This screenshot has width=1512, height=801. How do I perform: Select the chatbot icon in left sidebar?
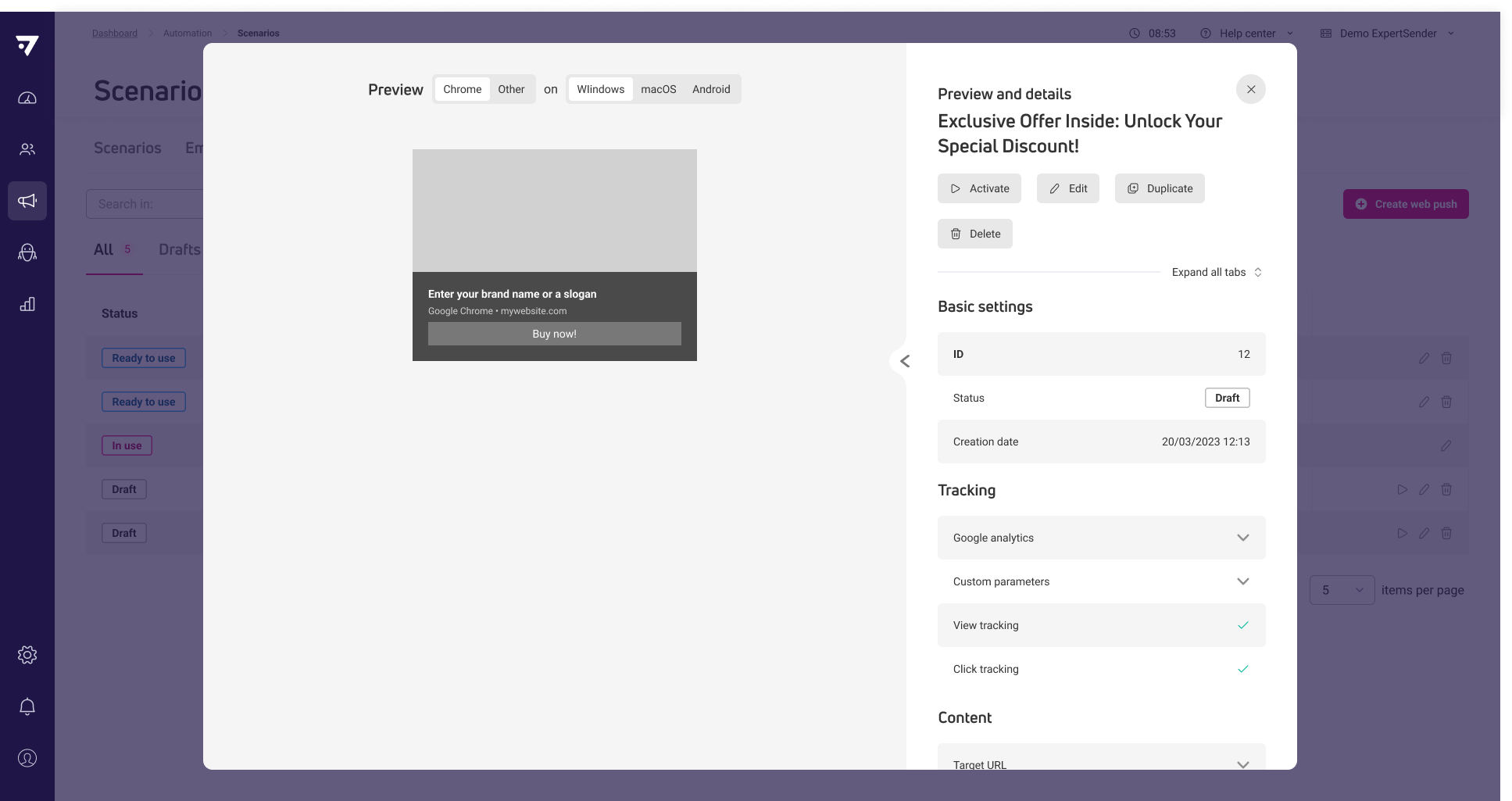(x=27, y=252)
